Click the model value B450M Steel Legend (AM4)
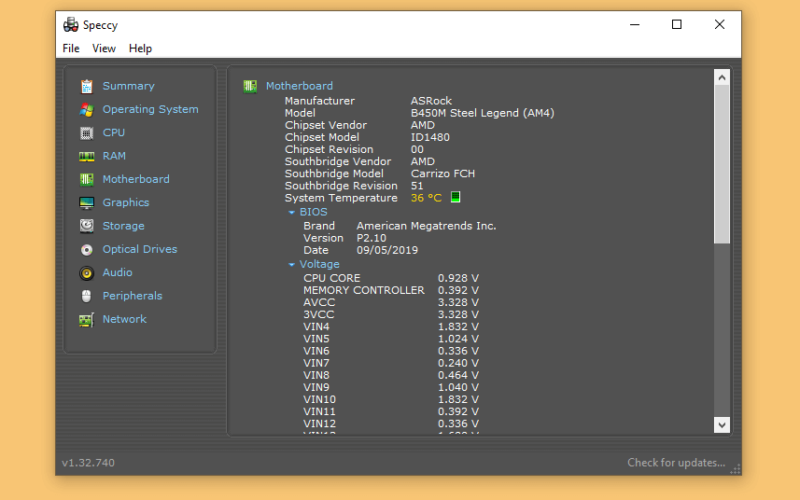 (x=483, y=113)
